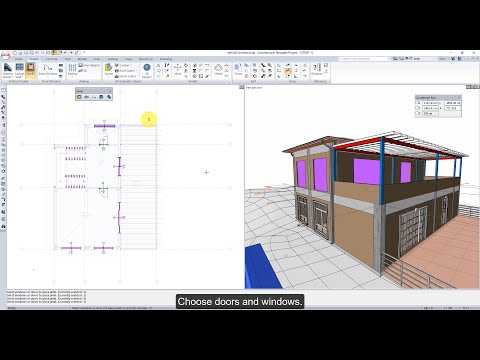Activate the highlighted Jamb tool in ribbon

pos(30,67)
